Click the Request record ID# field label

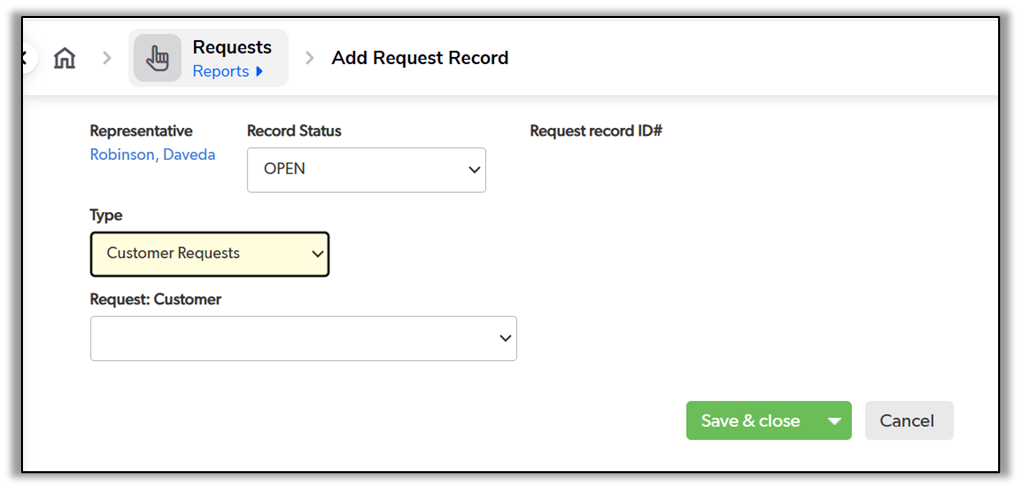point(596,131)
